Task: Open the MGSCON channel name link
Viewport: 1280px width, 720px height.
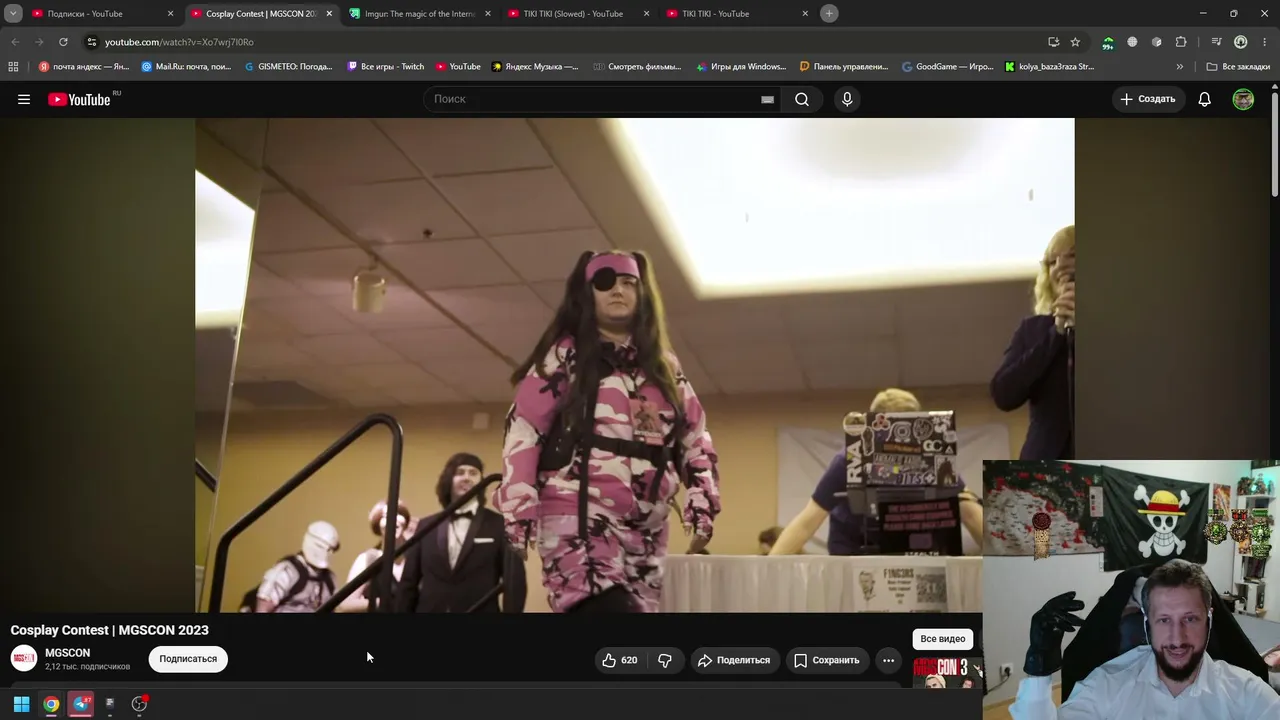Action: (x=67, y=653)
